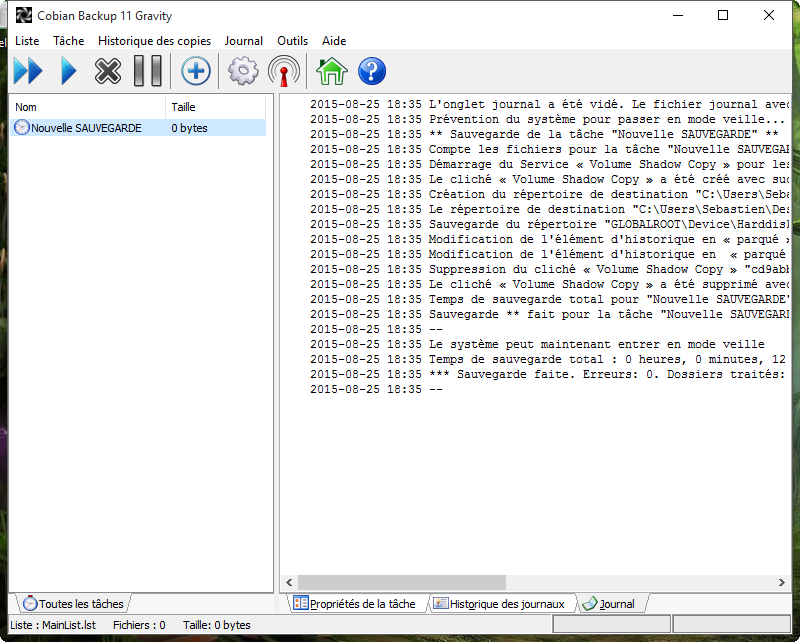Click status bar text "Fichiers : 0"
This screenshot has width=800, height=642.
(139, 625)
